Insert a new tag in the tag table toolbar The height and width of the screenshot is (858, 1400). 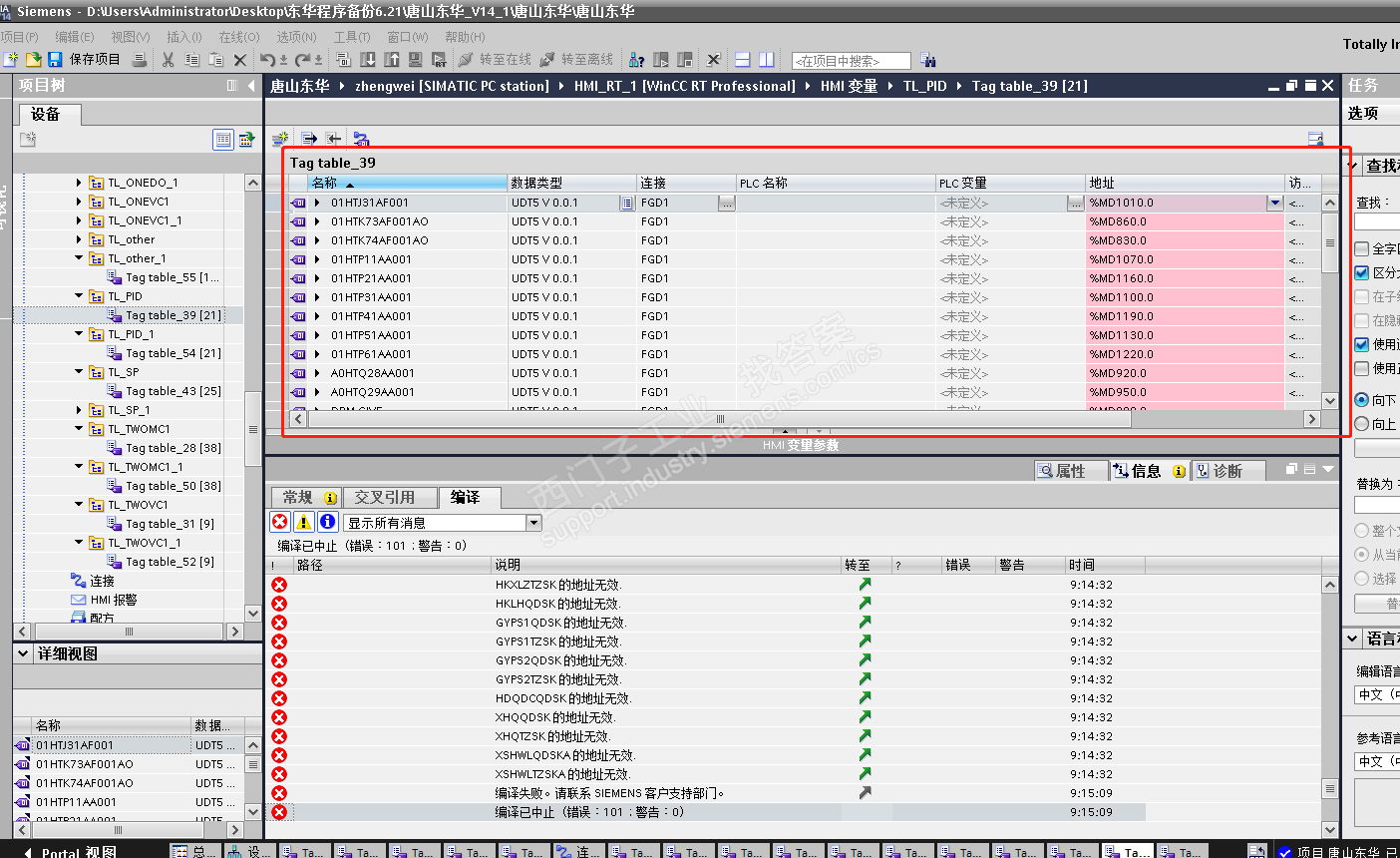pyautogui.click(x=281, y=139)
